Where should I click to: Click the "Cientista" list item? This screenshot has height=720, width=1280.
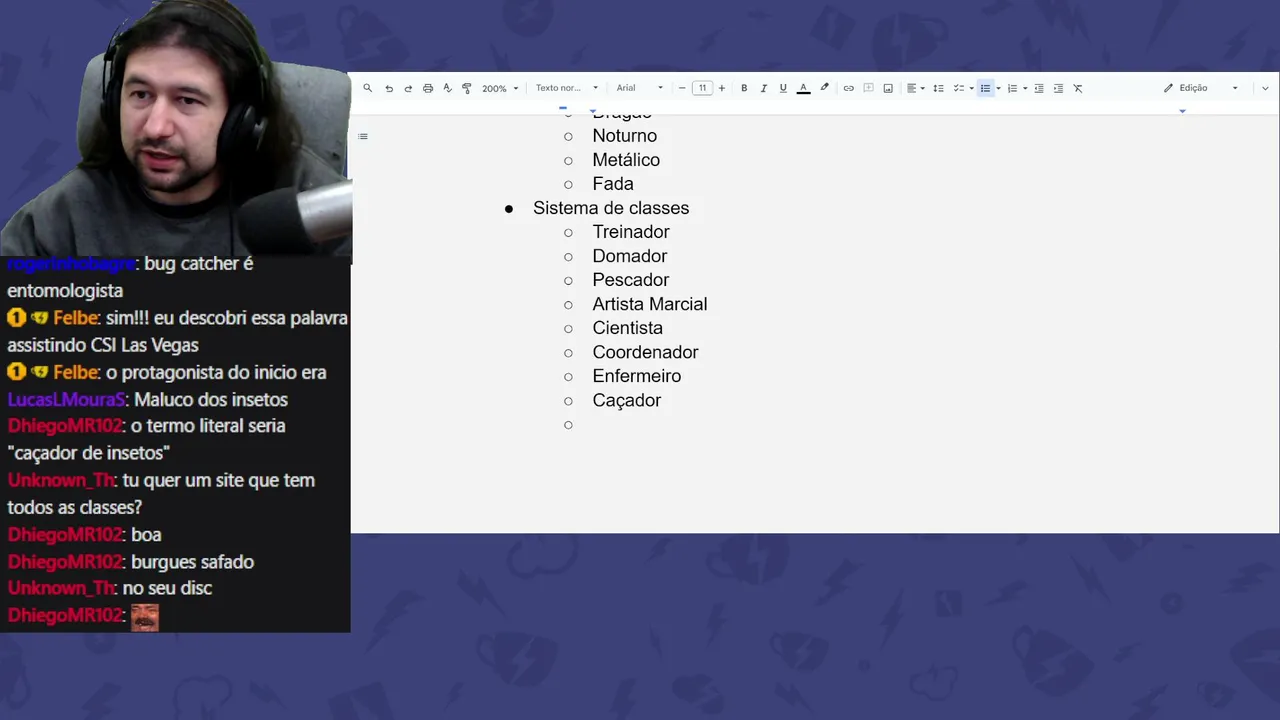[x=628, y=328]
